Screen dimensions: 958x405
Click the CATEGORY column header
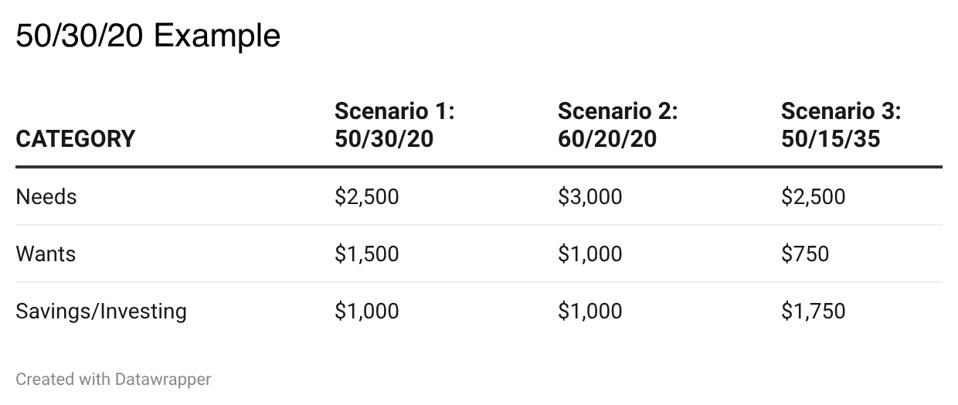click(x=75, y=139)
